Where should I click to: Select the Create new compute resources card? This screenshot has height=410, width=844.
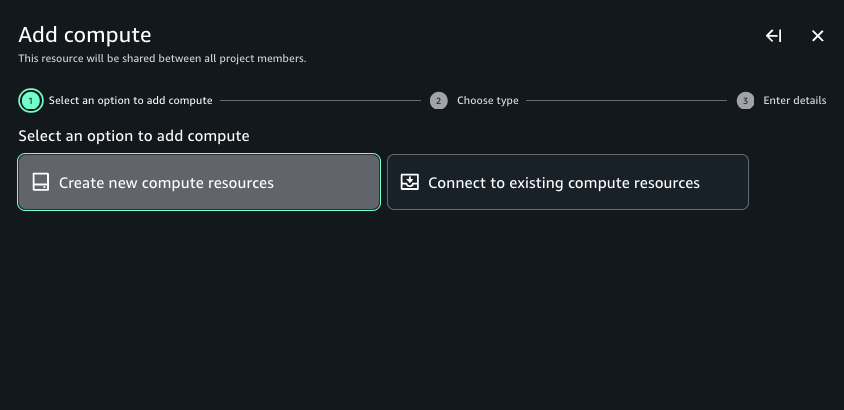pos(199,182)
